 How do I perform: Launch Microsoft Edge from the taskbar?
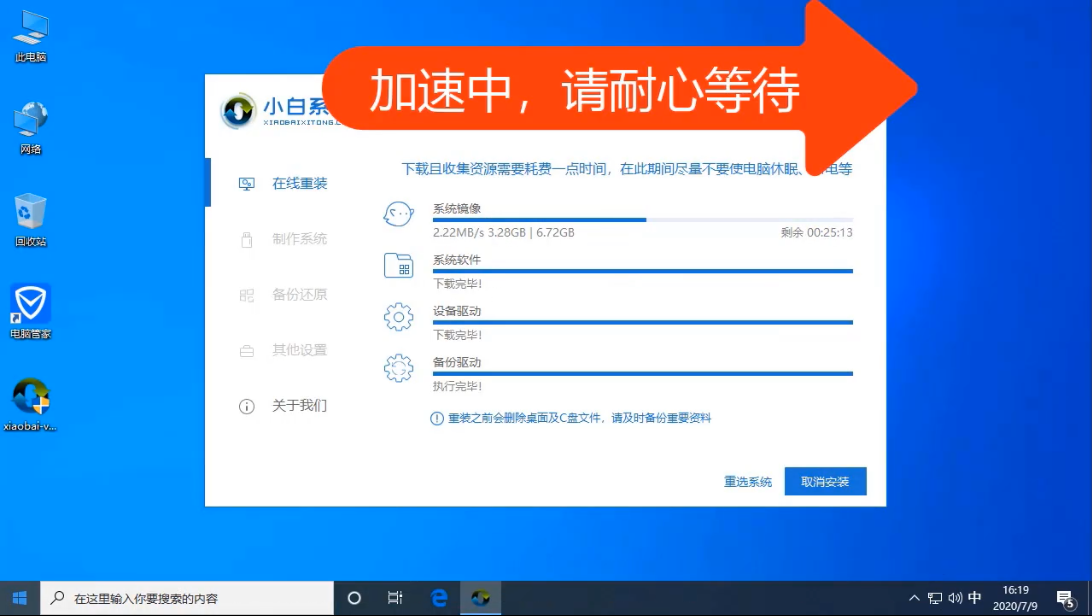438,597
